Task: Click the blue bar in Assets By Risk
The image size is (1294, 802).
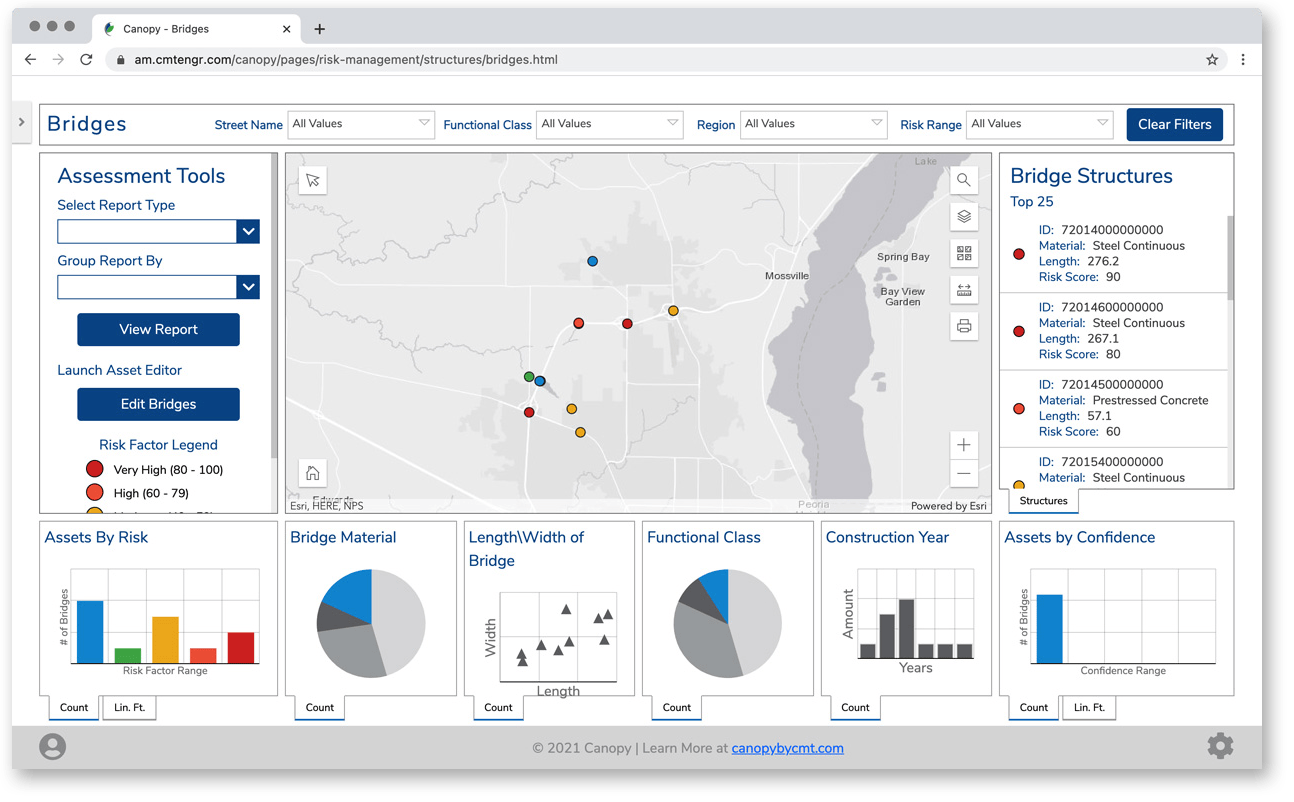Action: (90, 632)
